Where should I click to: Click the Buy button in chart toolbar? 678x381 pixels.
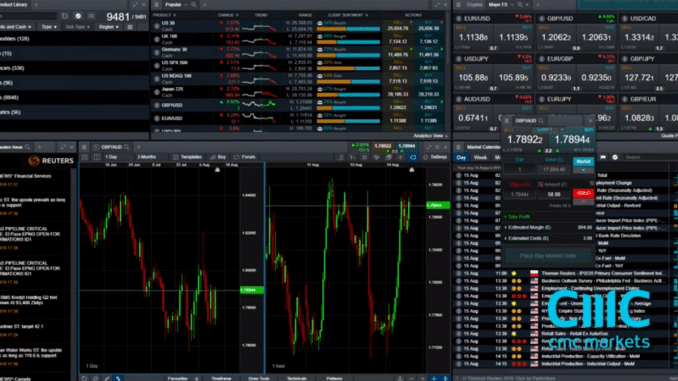[218, 157]
